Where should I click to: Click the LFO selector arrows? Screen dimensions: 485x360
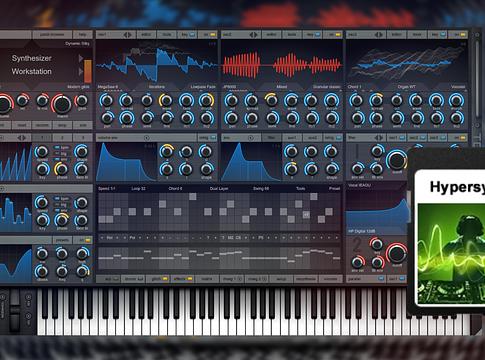(22, 138)
